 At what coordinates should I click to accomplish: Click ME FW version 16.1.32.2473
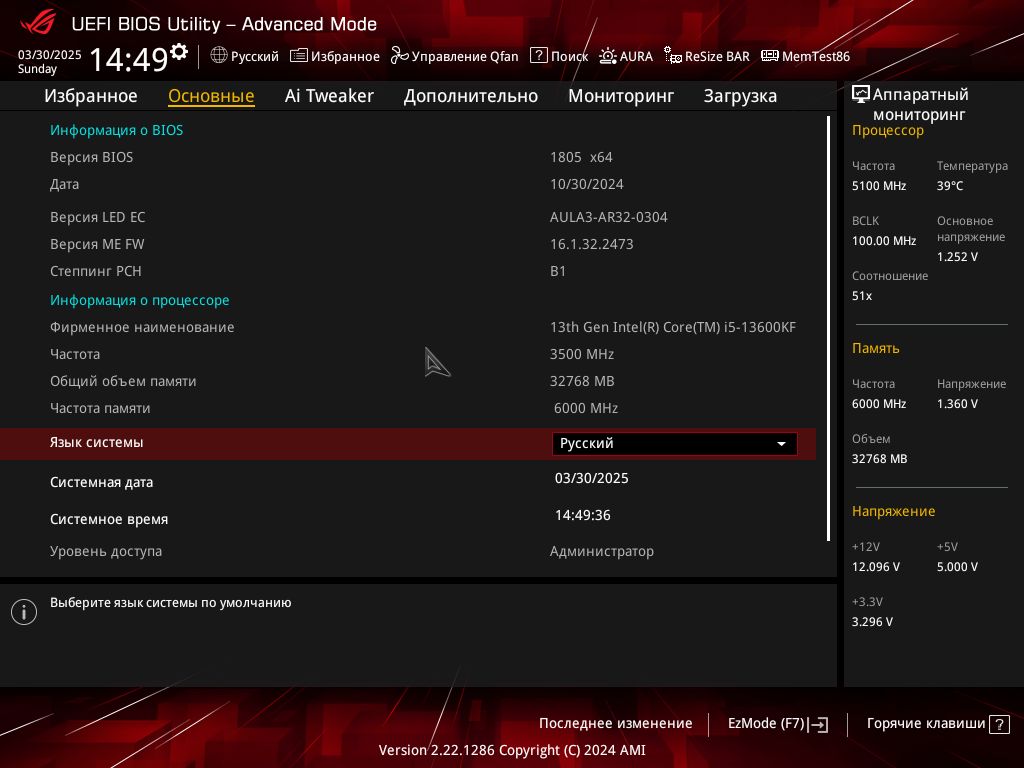tap(592, 244)
